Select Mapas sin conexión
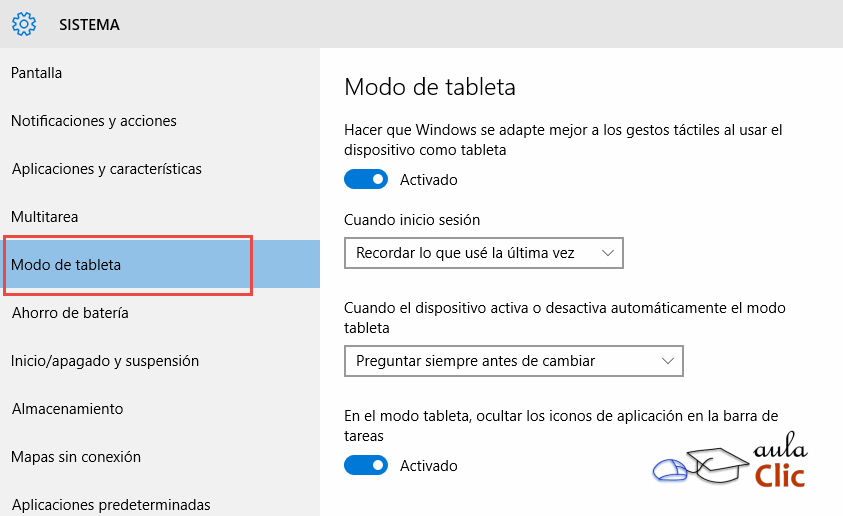 pyautogui.click(x=76, y=457)
